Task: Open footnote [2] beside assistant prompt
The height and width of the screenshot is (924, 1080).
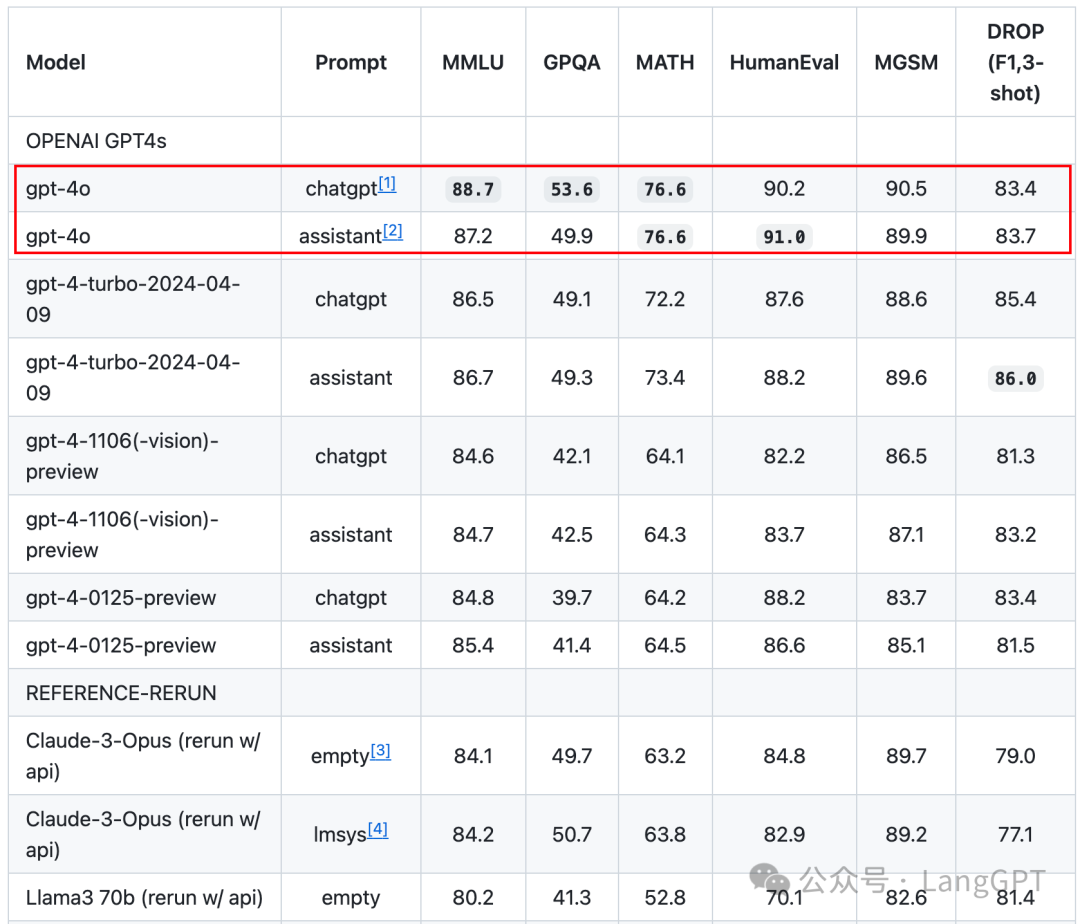Action: pyautogui.click(x=393, y=232)
